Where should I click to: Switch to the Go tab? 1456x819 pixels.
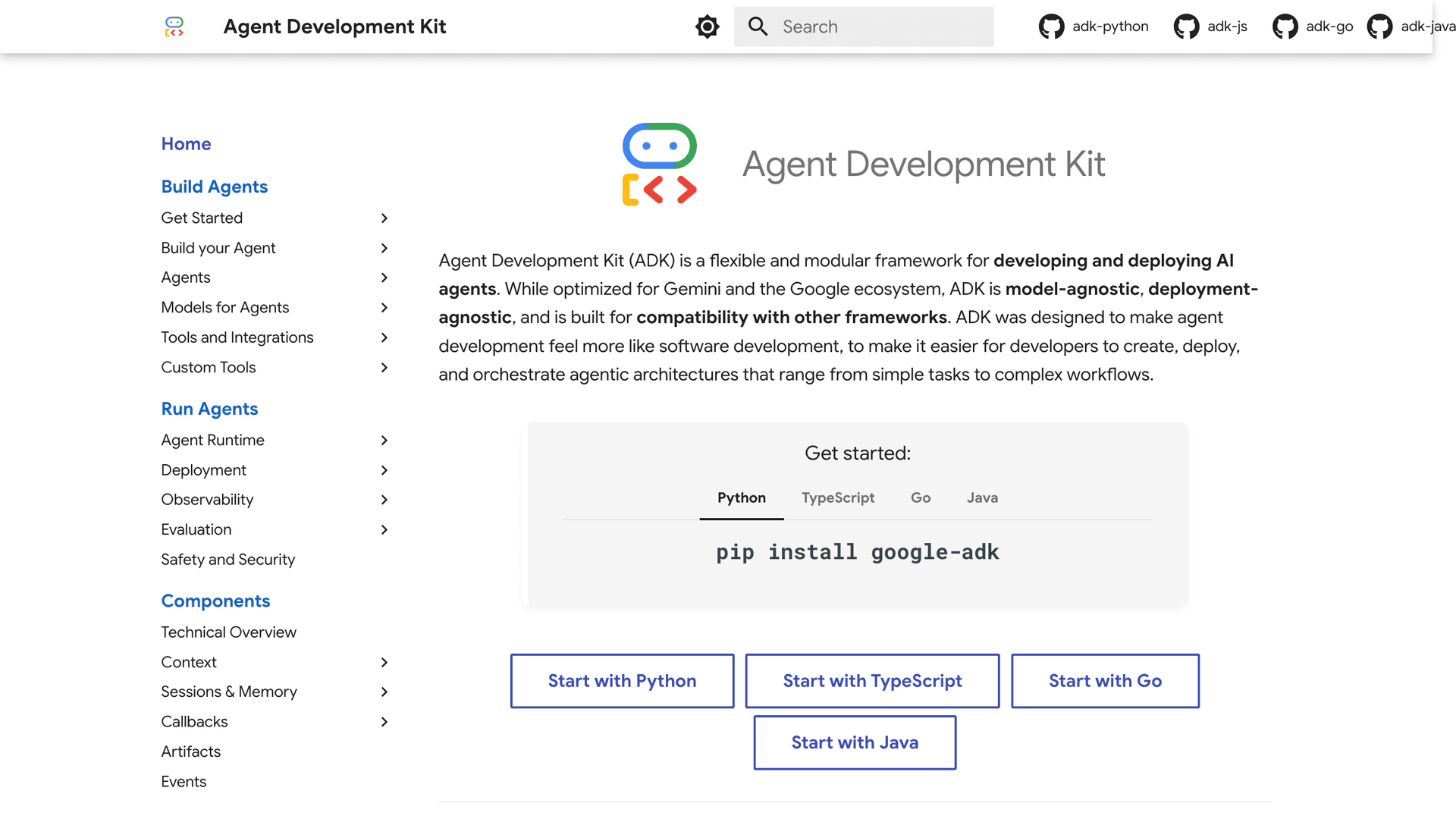(x=920, y=498)
